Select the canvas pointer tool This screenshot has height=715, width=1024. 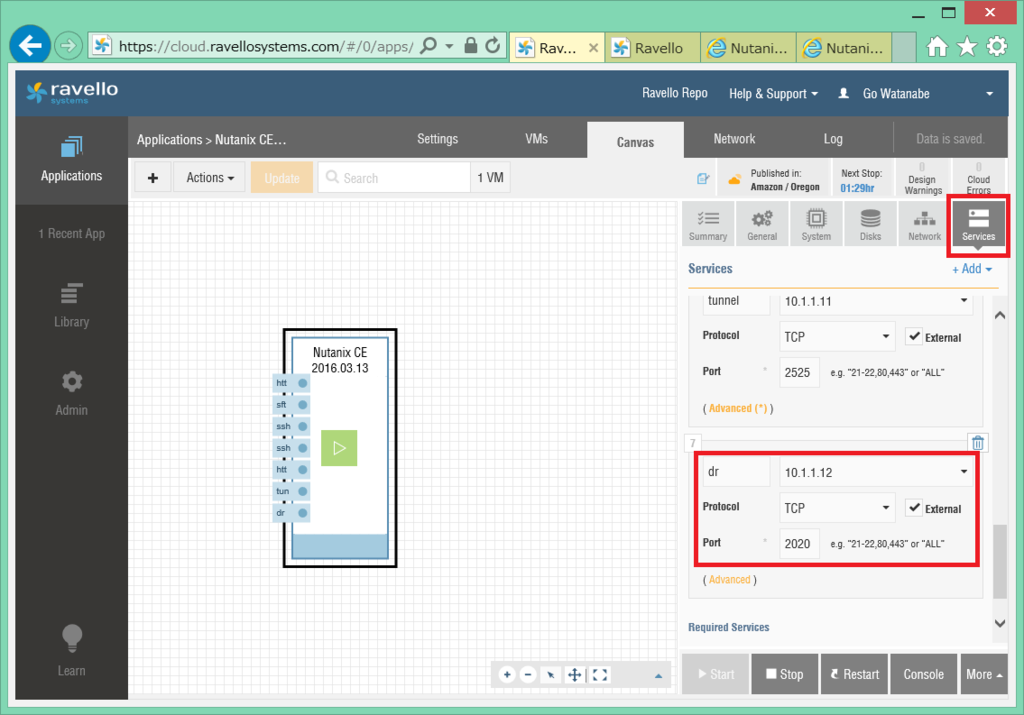pyautogui.click(x=551, y=675)
